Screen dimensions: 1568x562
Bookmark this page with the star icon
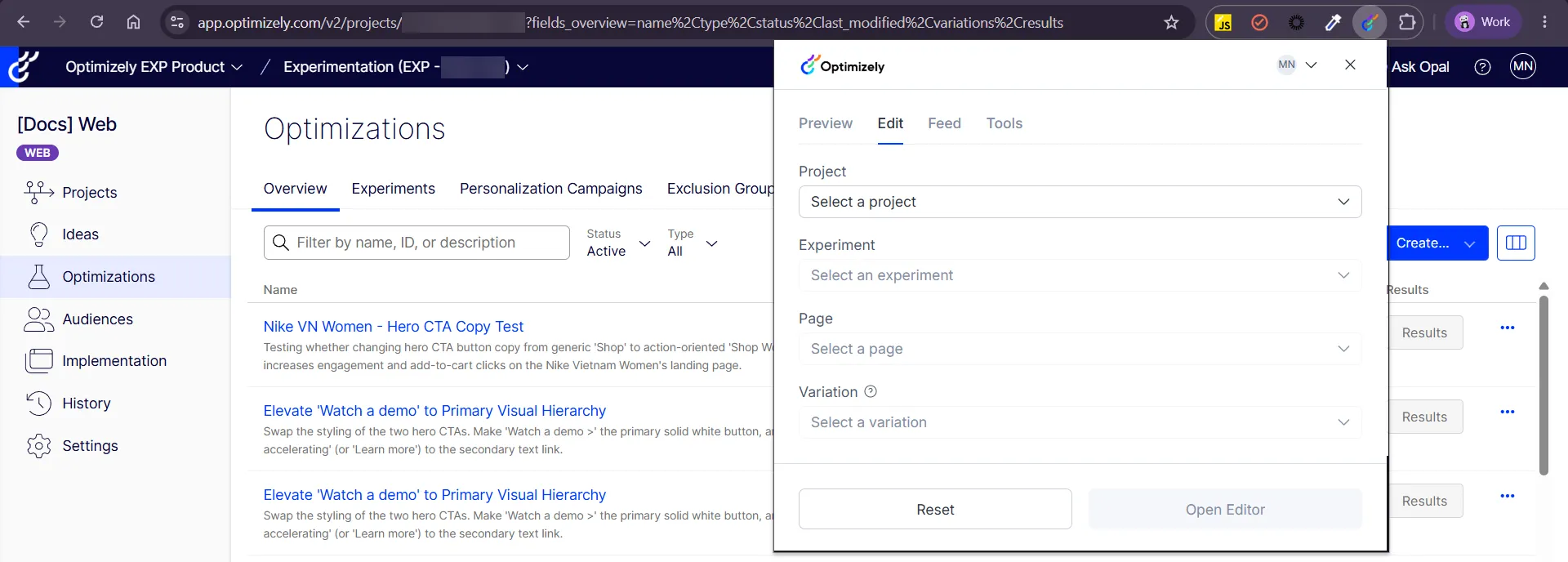pos(1171,22)
